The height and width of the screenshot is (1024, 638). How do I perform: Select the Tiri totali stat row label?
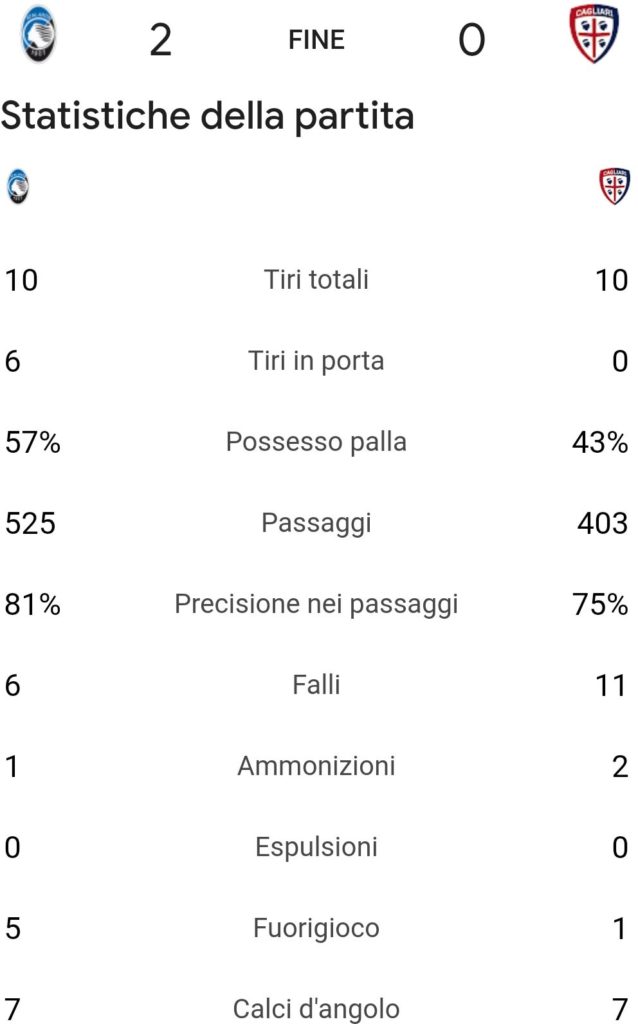316,280
